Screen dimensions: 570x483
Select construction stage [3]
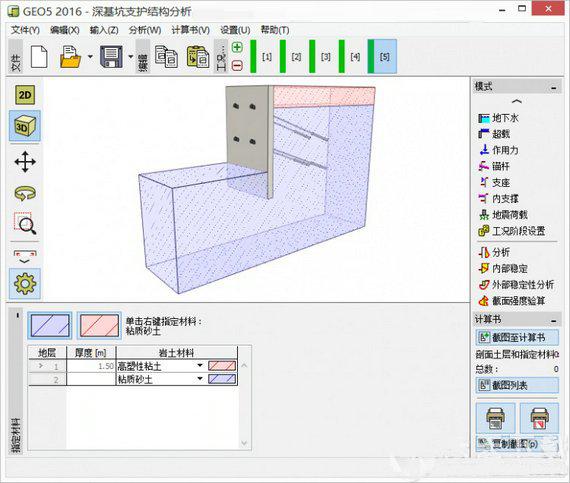click(x=322, y=57)
